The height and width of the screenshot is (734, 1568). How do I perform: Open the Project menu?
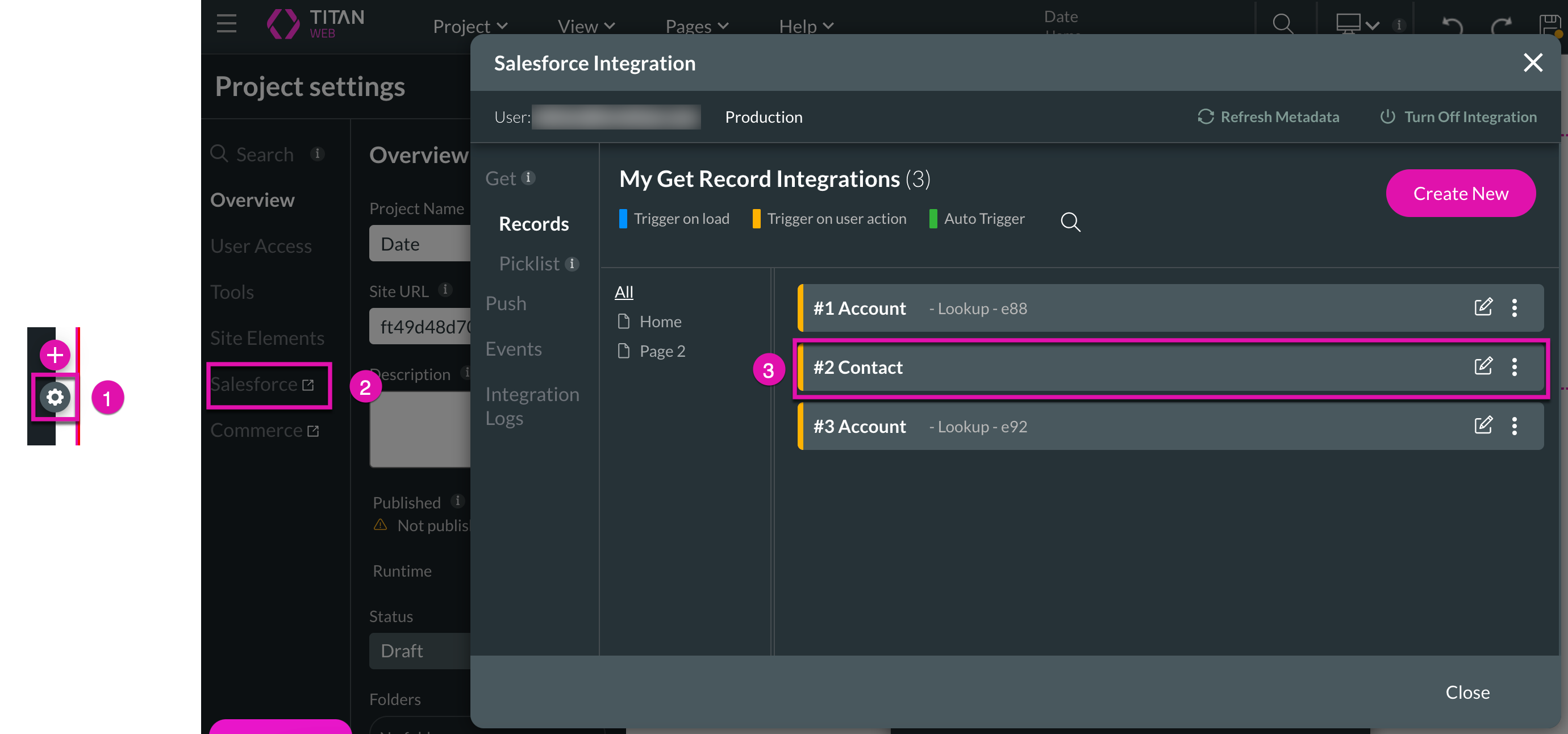(470, 26)
